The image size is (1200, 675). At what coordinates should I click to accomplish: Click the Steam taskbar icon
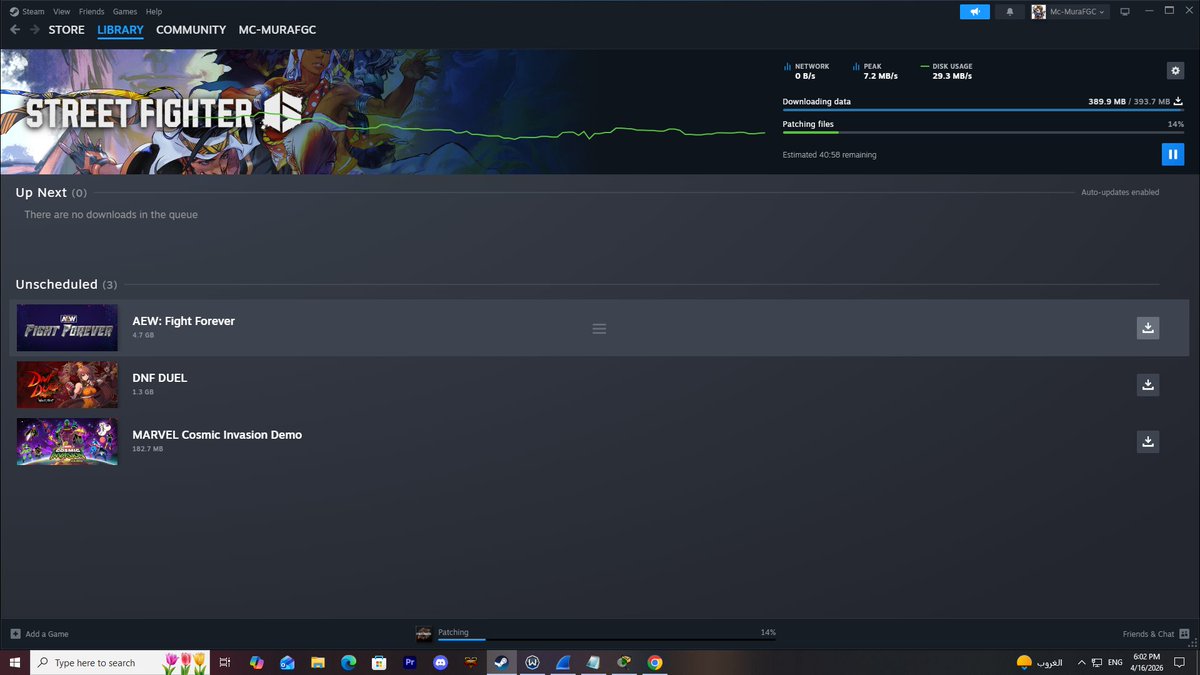click(501, 662)
